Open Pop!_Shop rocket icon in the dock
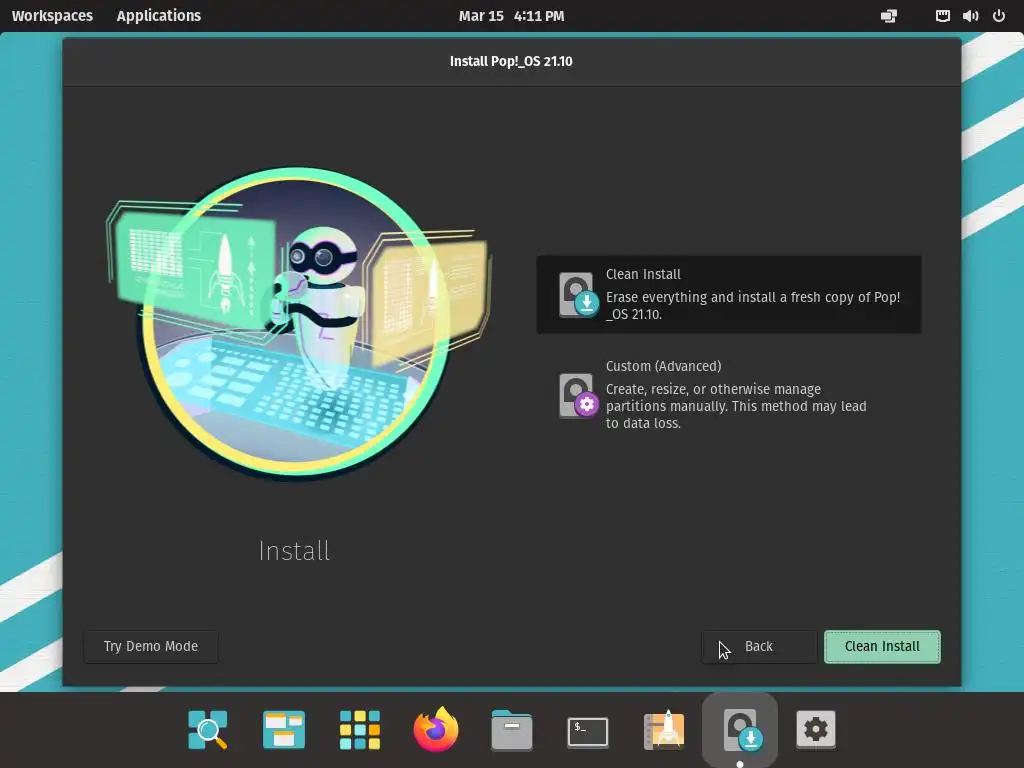1024x768 pixels. tap(664, 729)
